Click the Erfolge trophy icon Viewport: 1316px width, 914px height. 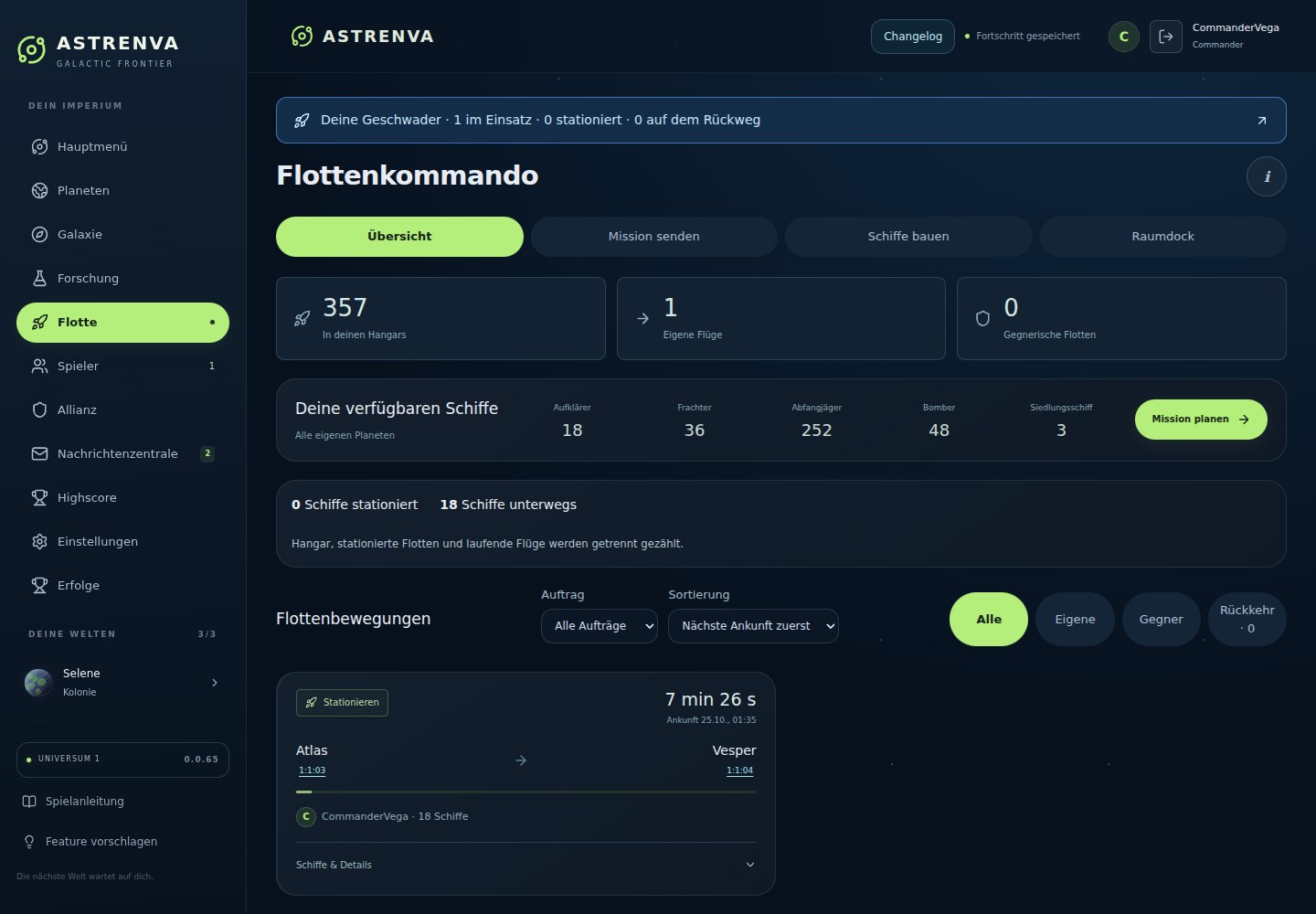point(39,585)
